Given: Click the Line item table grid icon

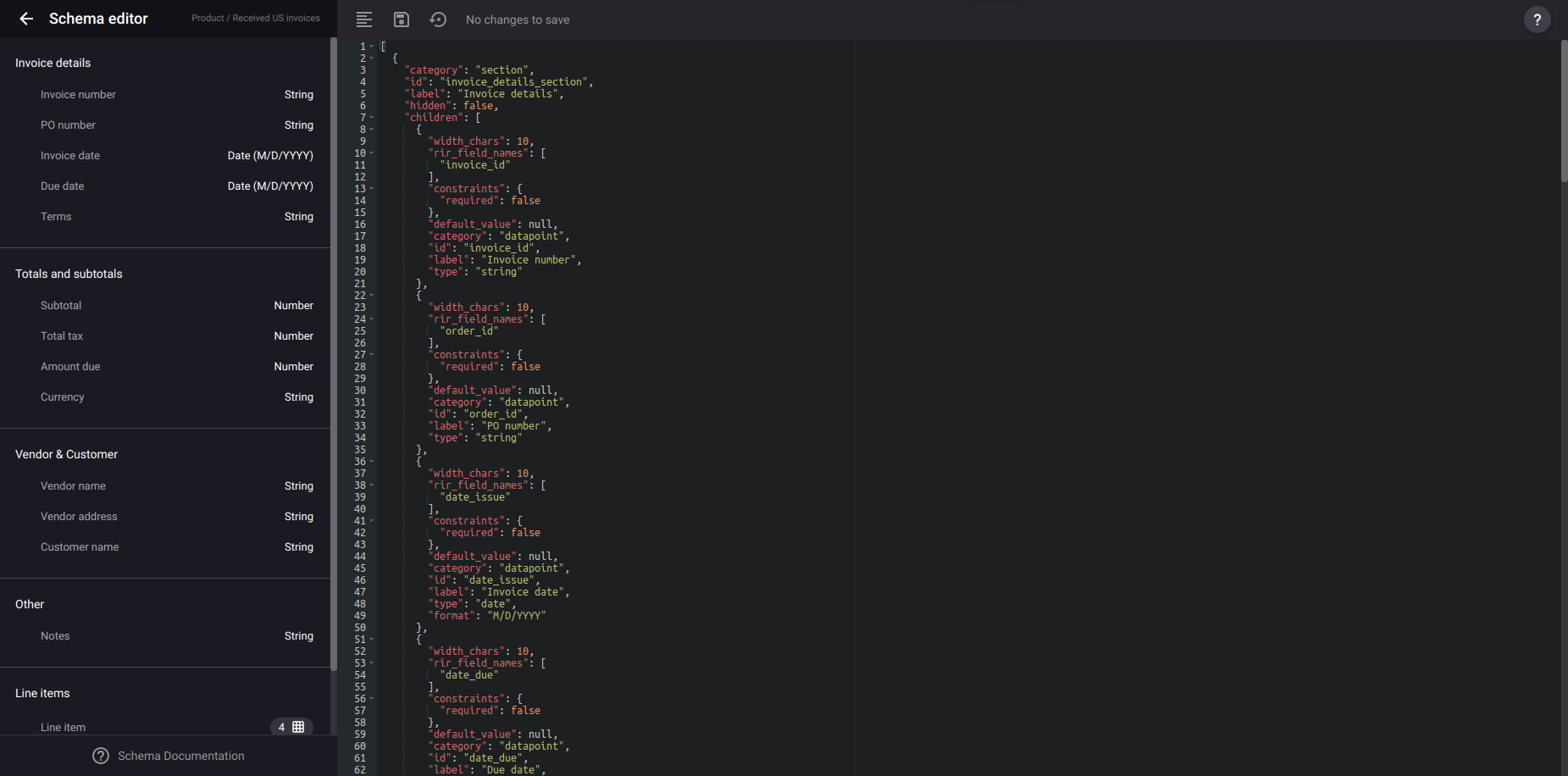Looking at the screenshot, I should click(298, 727).
